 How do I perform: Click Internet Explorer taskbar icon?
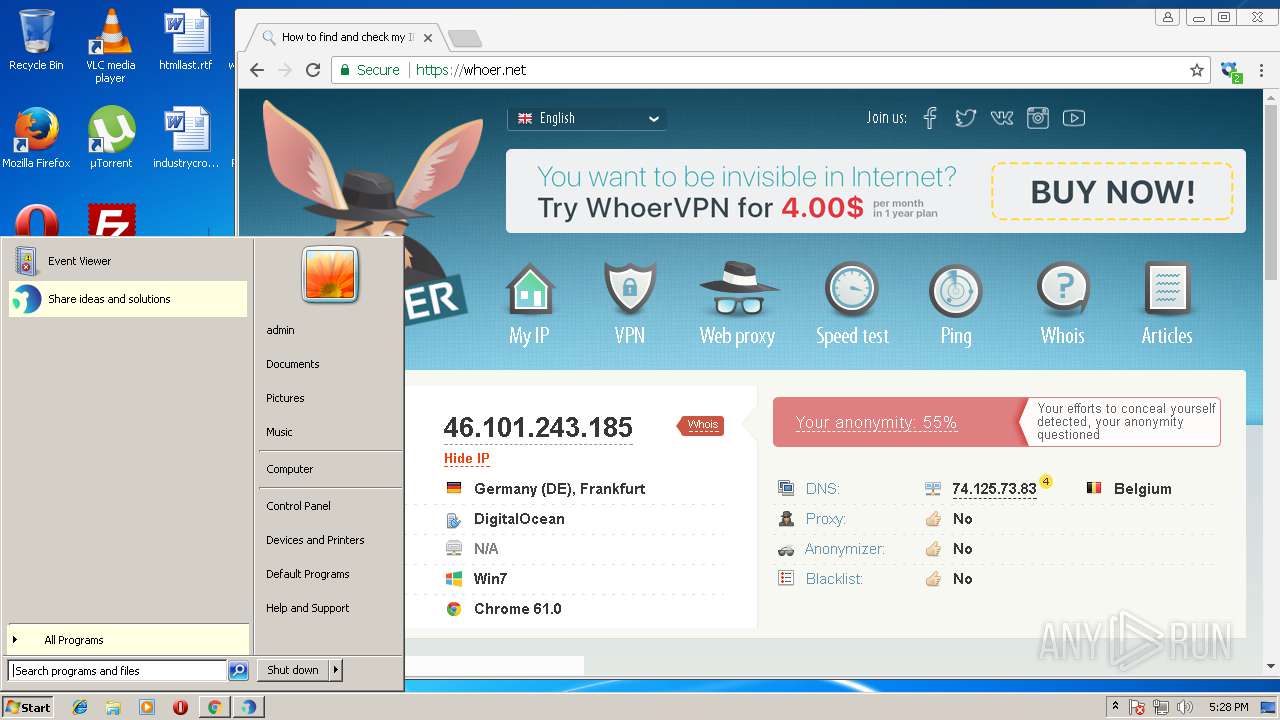click(80, 707)
